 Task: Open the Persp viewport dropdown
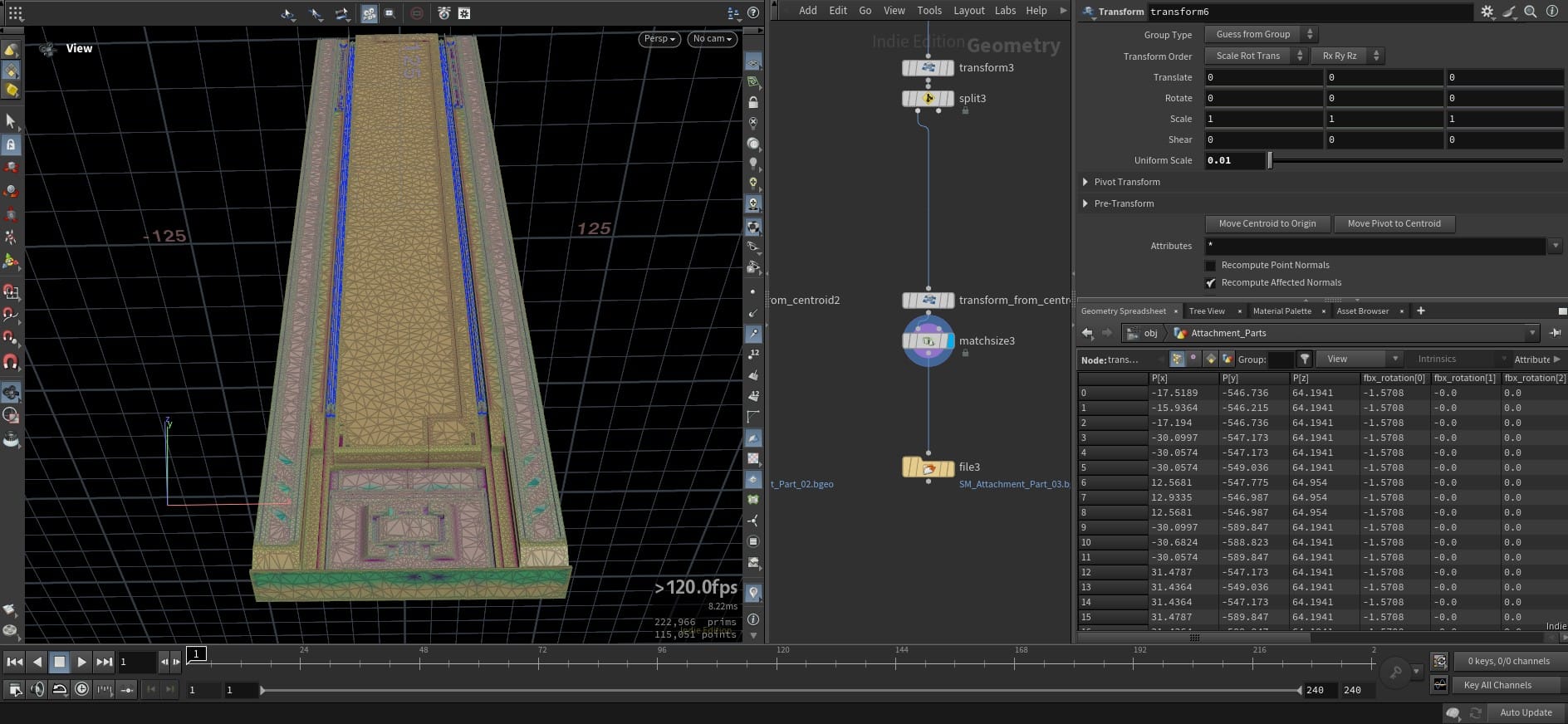[x=659, y=39]
